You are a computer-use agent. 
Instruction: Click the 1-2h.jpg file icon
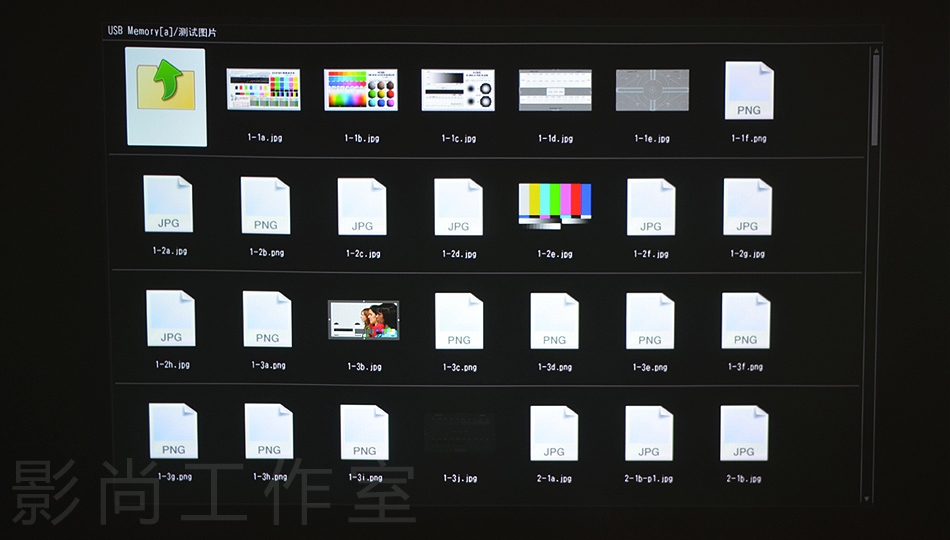click(x=171, y=319)
